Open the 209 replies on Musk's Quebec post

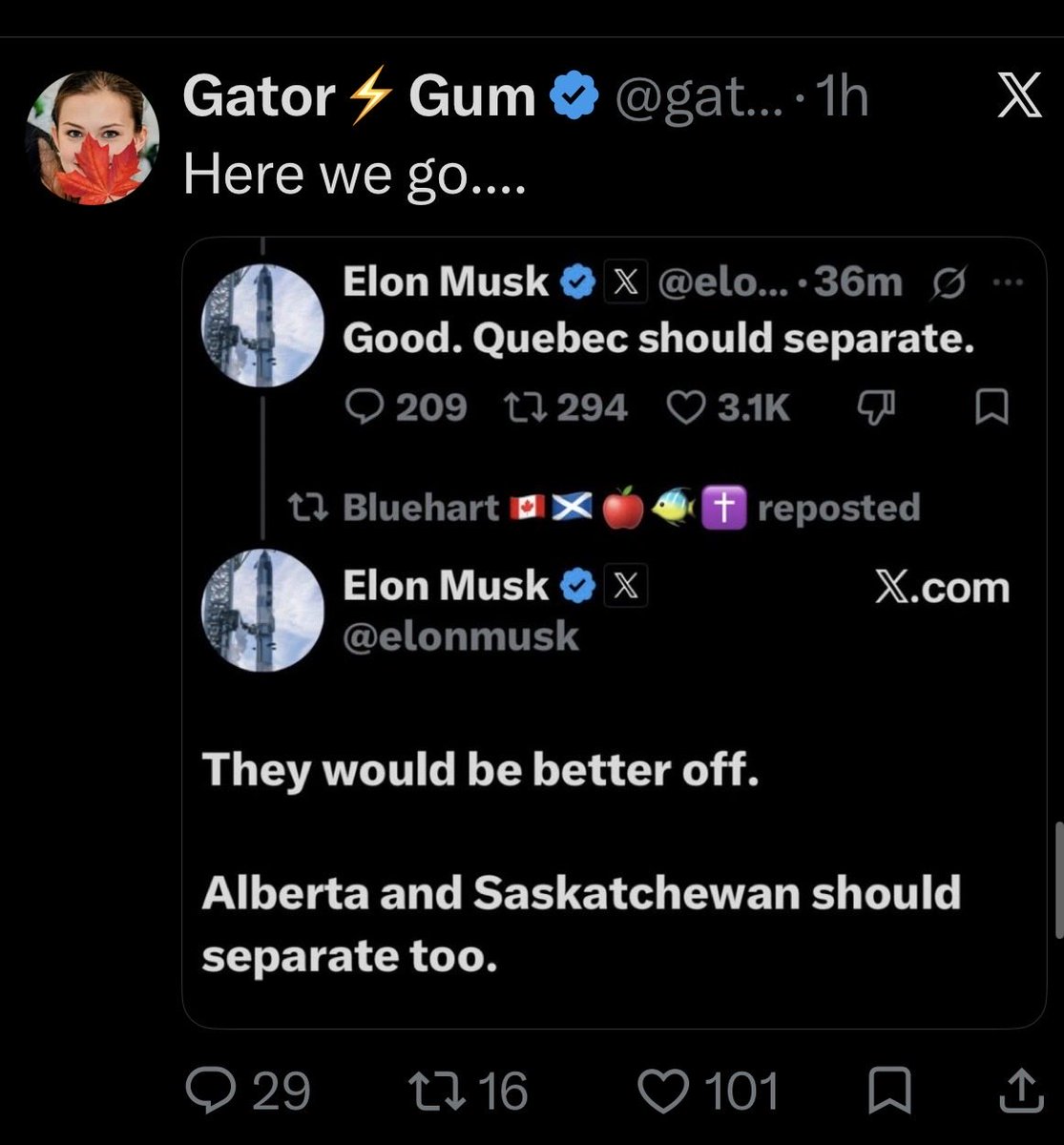406,407
